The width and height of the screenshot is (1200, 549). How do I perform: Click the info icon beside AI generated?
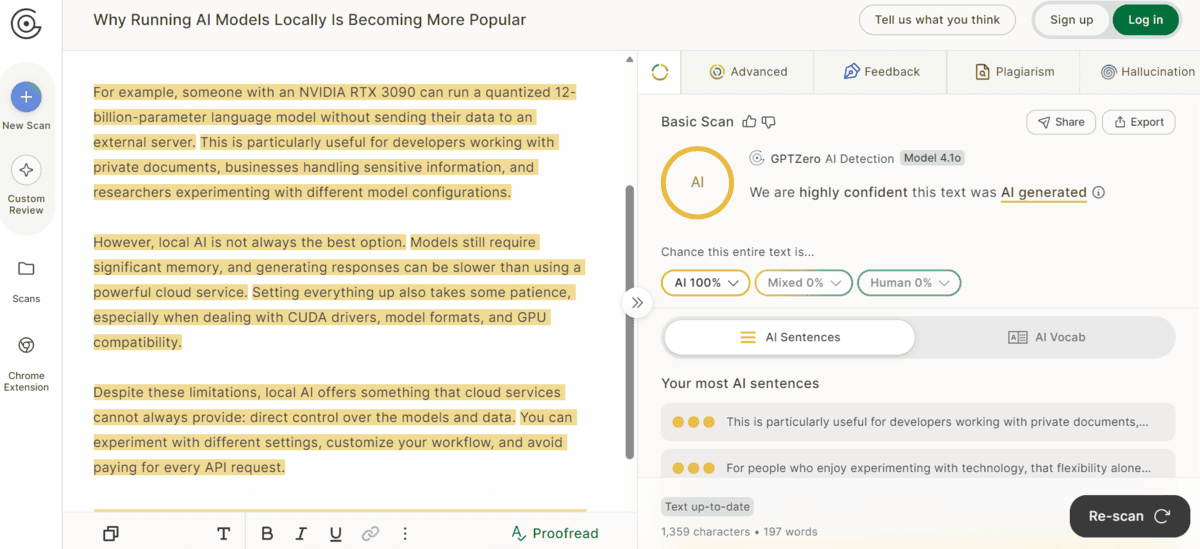point(1099,192)
